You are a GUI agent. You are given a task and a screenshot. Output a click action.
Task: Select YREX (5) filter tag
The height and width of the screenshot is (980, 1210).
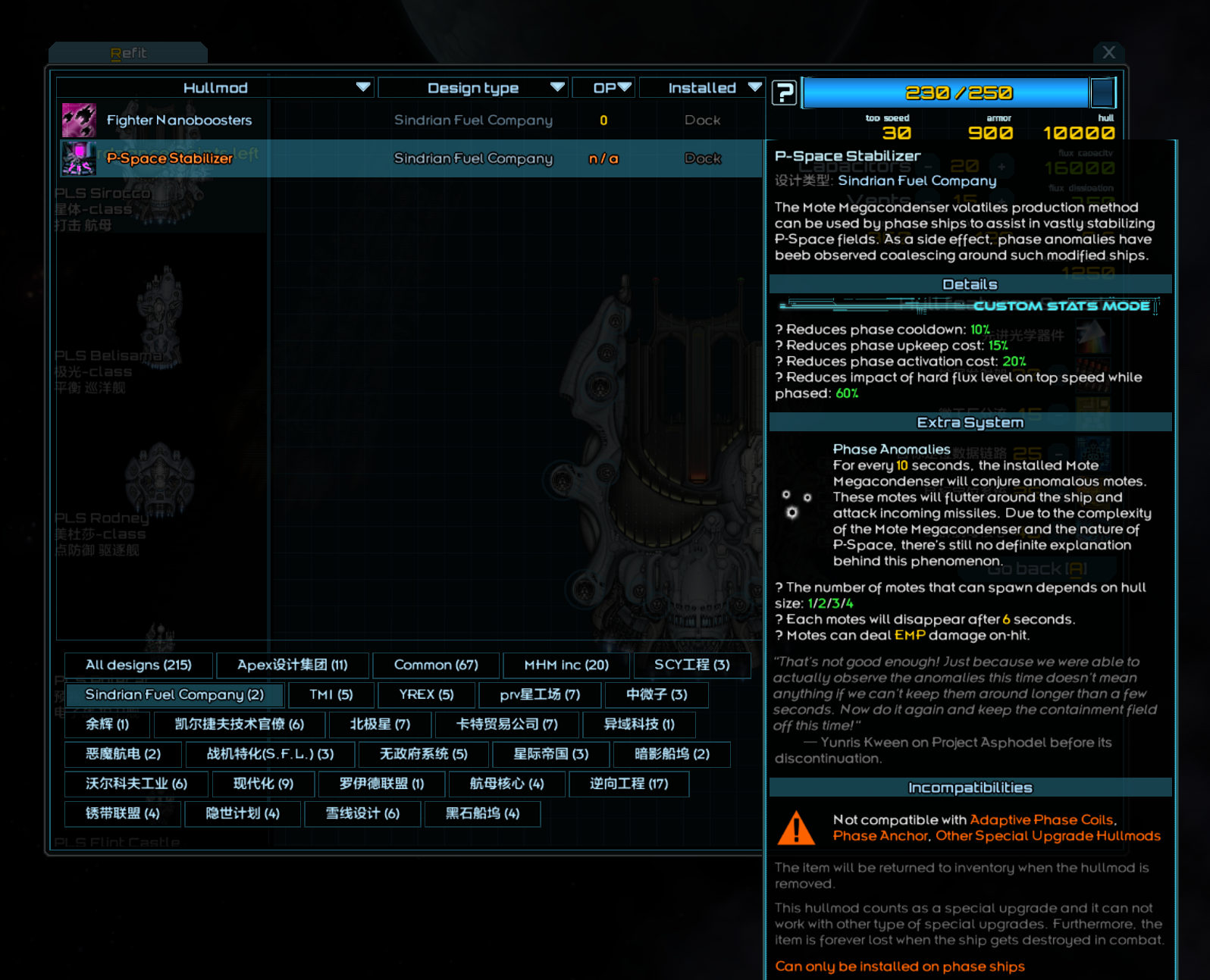pyautogui.click(x=426, y=694)
